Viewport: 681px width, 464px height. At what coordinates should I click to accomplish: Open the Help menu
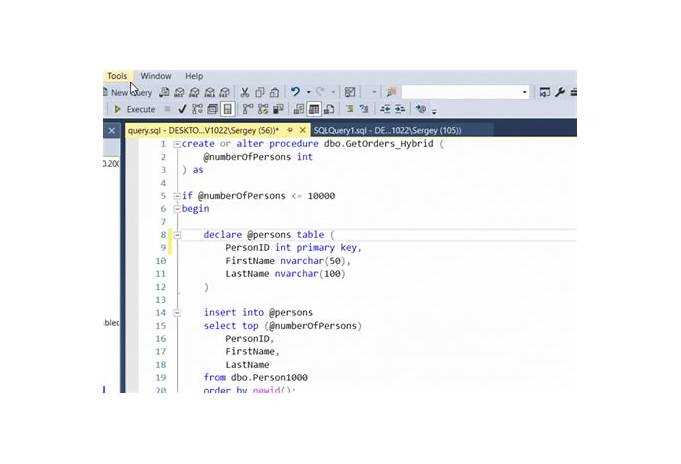pyautogui.click(x=194, y=76)
